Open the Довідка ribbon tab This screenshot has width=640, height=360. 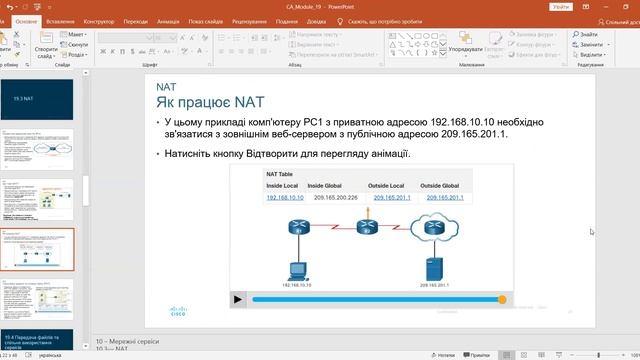316,22
